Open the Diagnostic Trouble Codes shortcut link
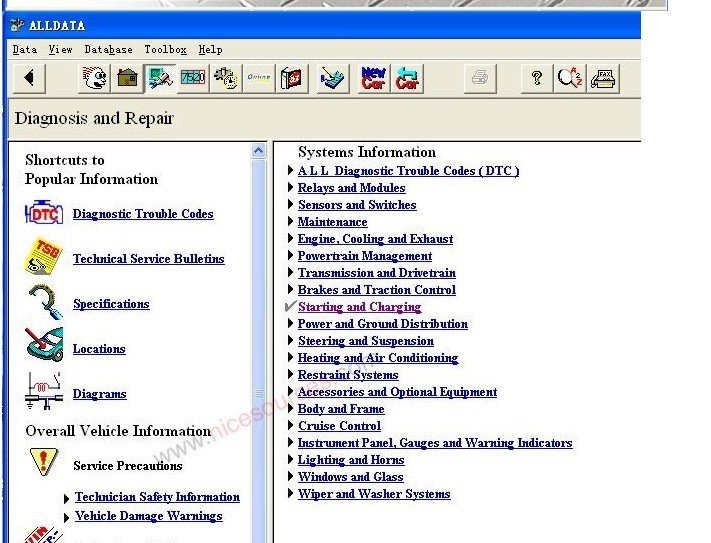Screen dimensions: 711x543 tap(143, 214)
